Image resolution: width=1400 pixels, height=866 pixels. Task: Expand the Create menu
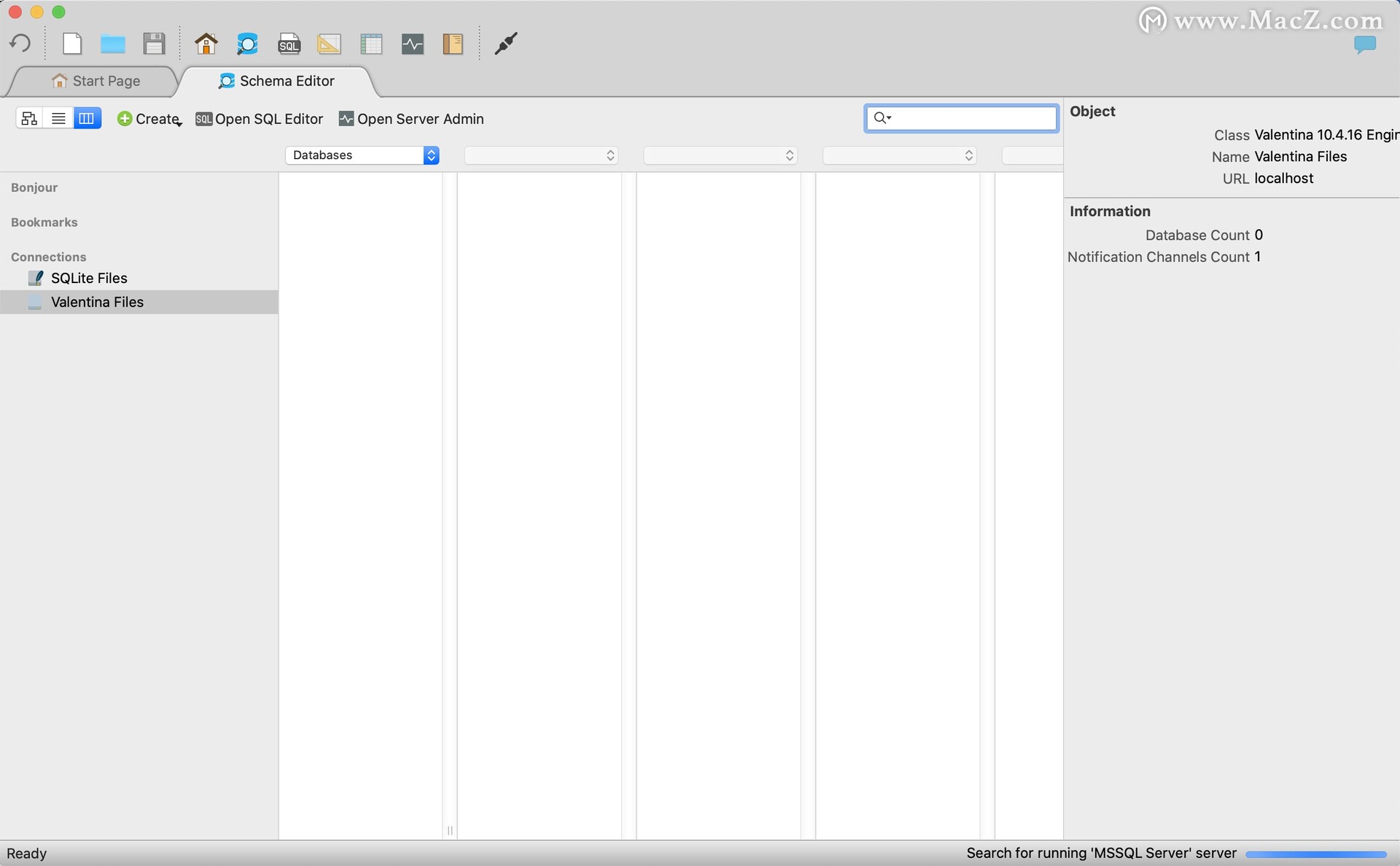(150, 119)
